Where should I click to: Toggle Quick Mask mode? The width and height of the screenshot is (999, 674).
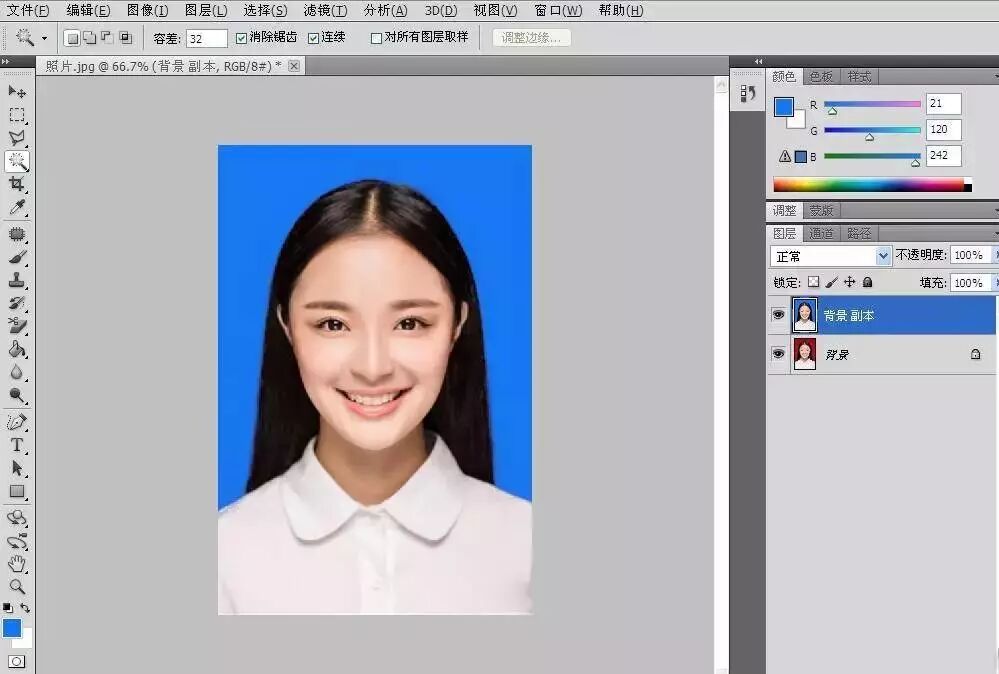coord(17,661)
